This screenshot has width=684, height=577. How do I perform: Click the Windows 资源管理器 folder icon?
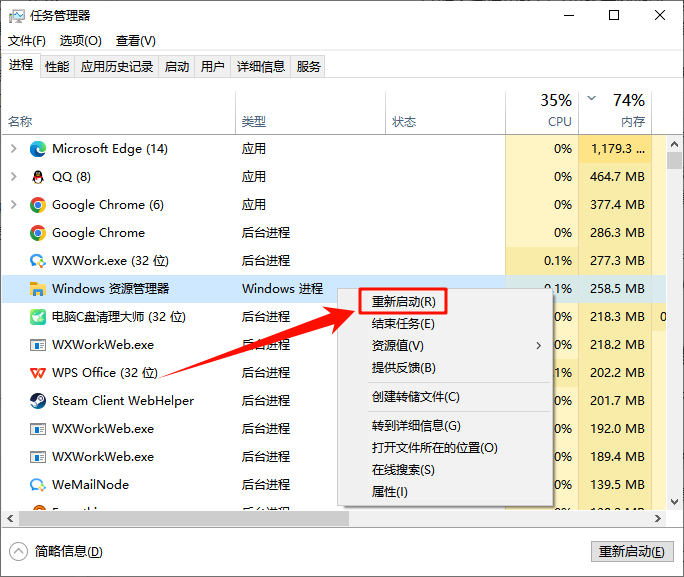click(38, 289)
